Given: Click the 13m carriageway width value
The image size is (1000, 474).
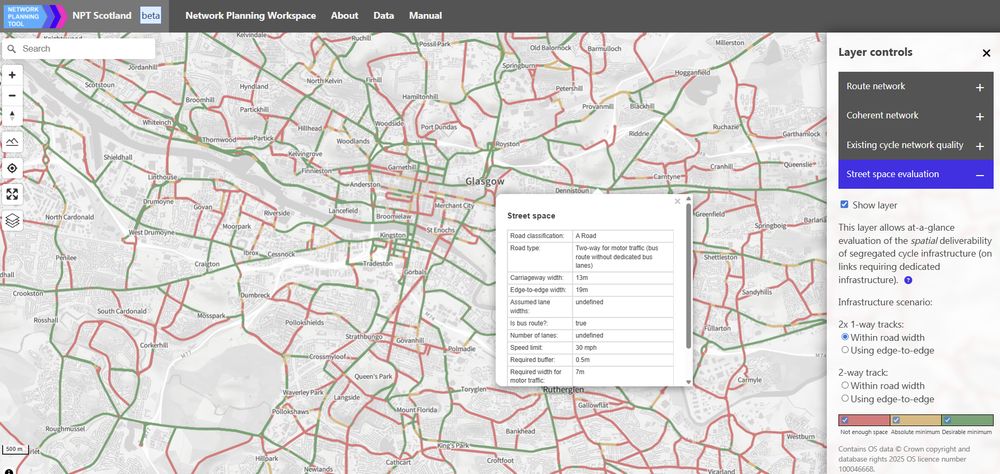Looking at the screenshot, I should click(581, 278).
